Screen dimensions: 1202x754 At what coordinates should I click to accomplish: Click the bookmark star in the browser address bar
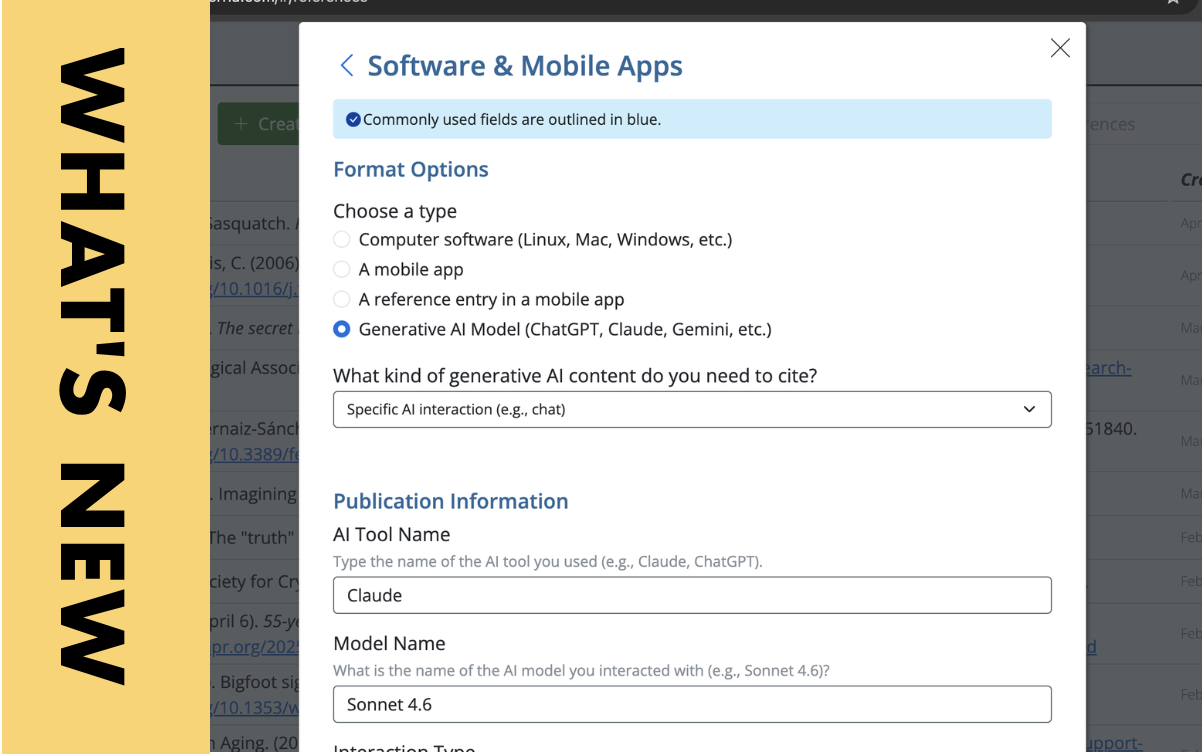pos(1173,2)
